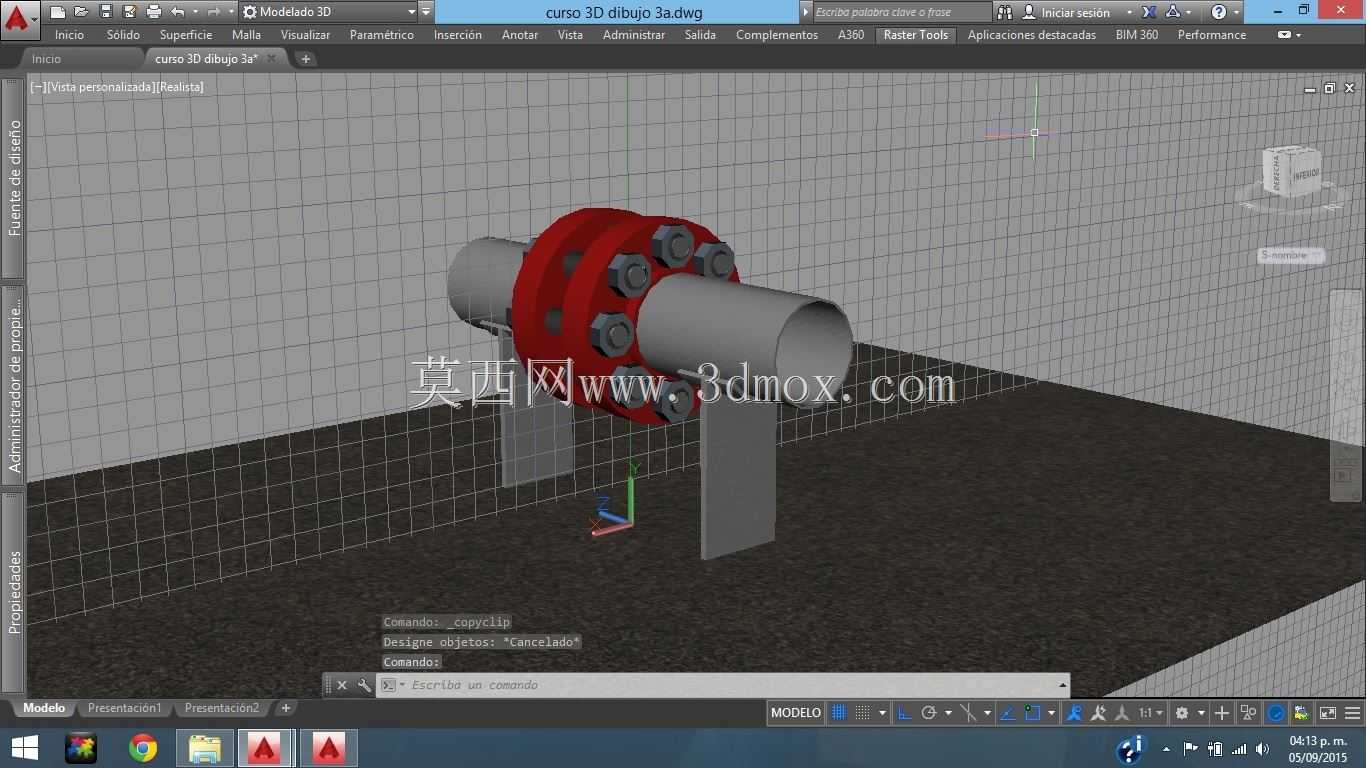
Task: Save the drawing with the floppy icon
Action: 105,12
